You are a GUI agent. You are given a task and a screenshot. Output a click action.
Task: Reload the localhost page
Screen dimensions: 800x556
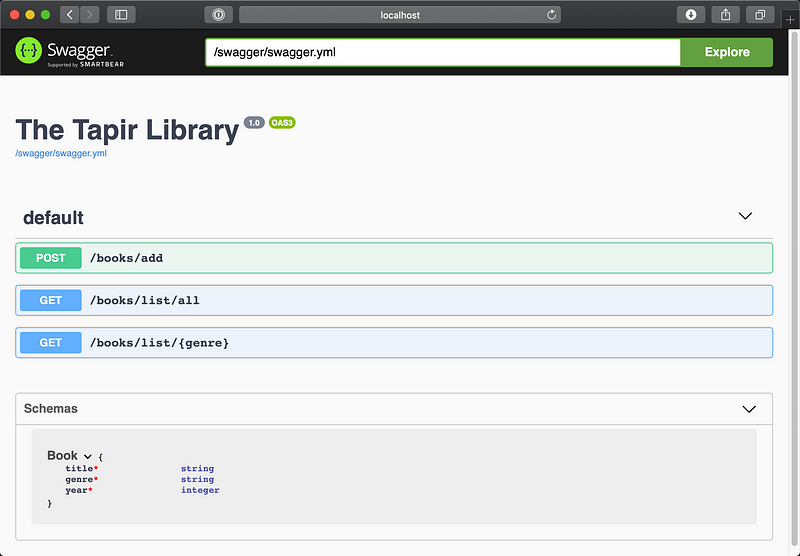(x=552, y=15)
